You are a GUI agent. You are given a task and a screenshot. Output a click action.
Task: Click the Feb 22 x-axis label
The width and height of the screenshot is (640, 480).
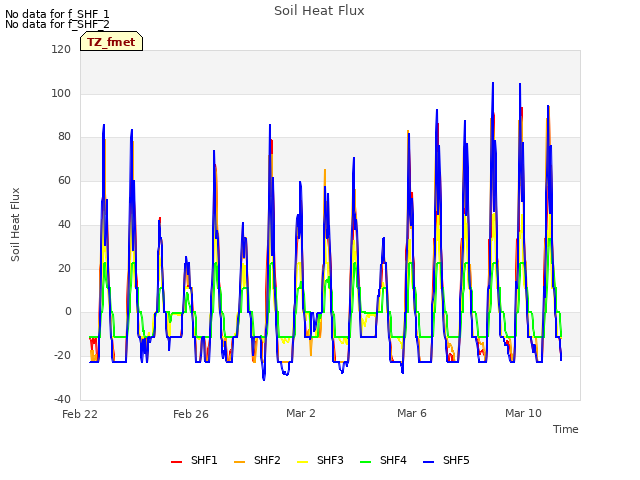[x=80, y=414]
